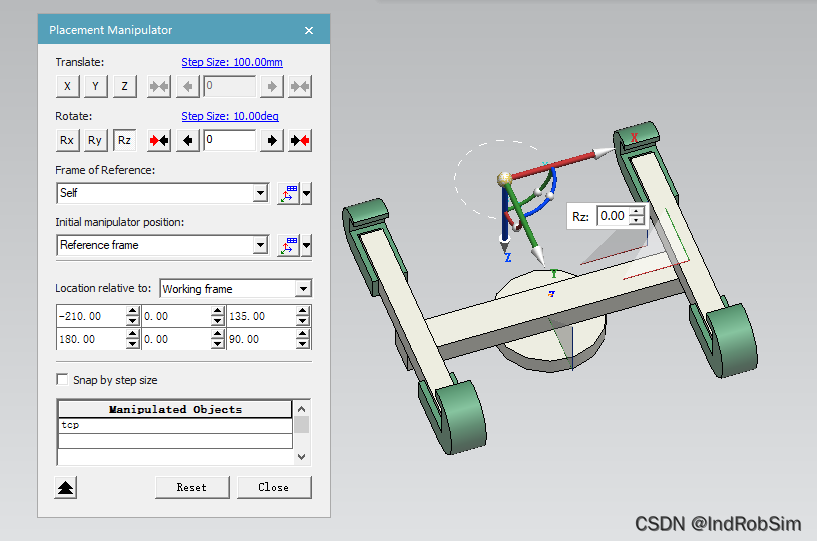Click the translate value input field

[230, 86]
